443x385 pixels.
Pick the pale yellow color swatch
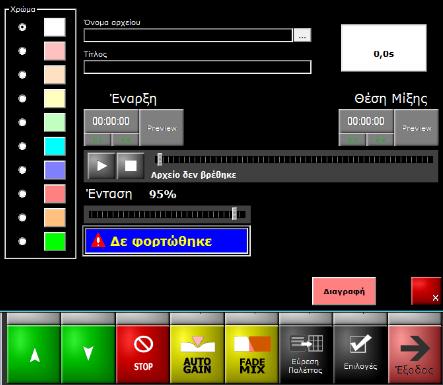click(x=55, y=99)
